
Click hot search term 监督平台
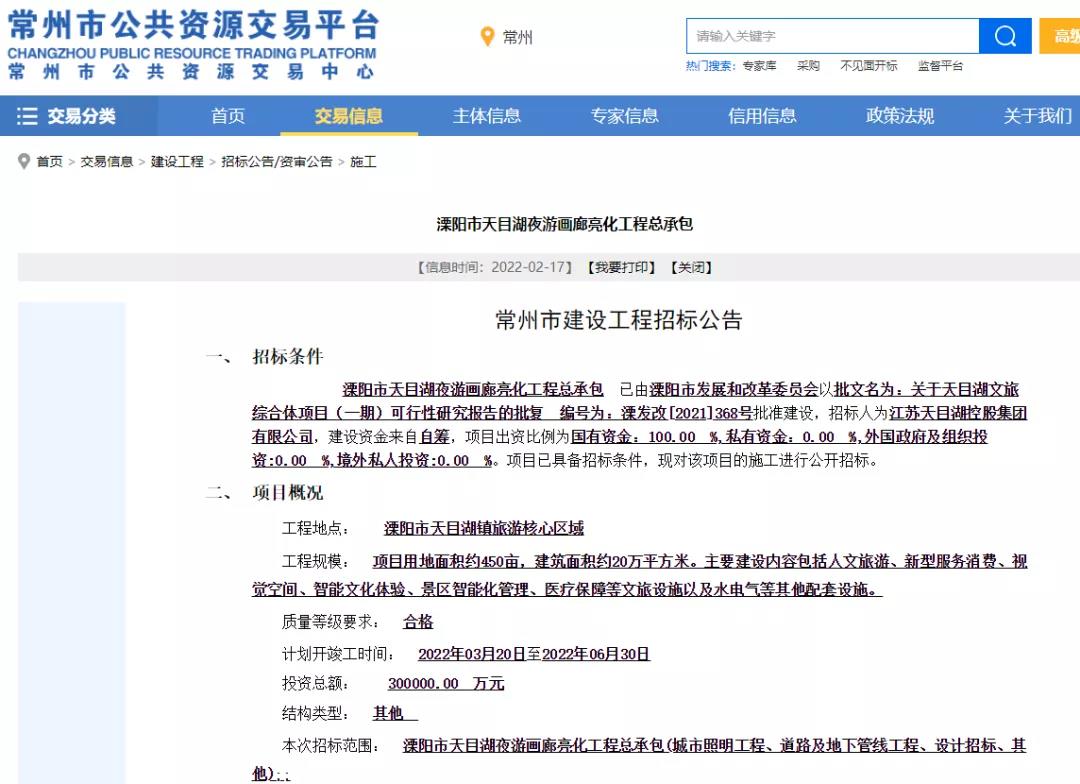click(940, 65)
